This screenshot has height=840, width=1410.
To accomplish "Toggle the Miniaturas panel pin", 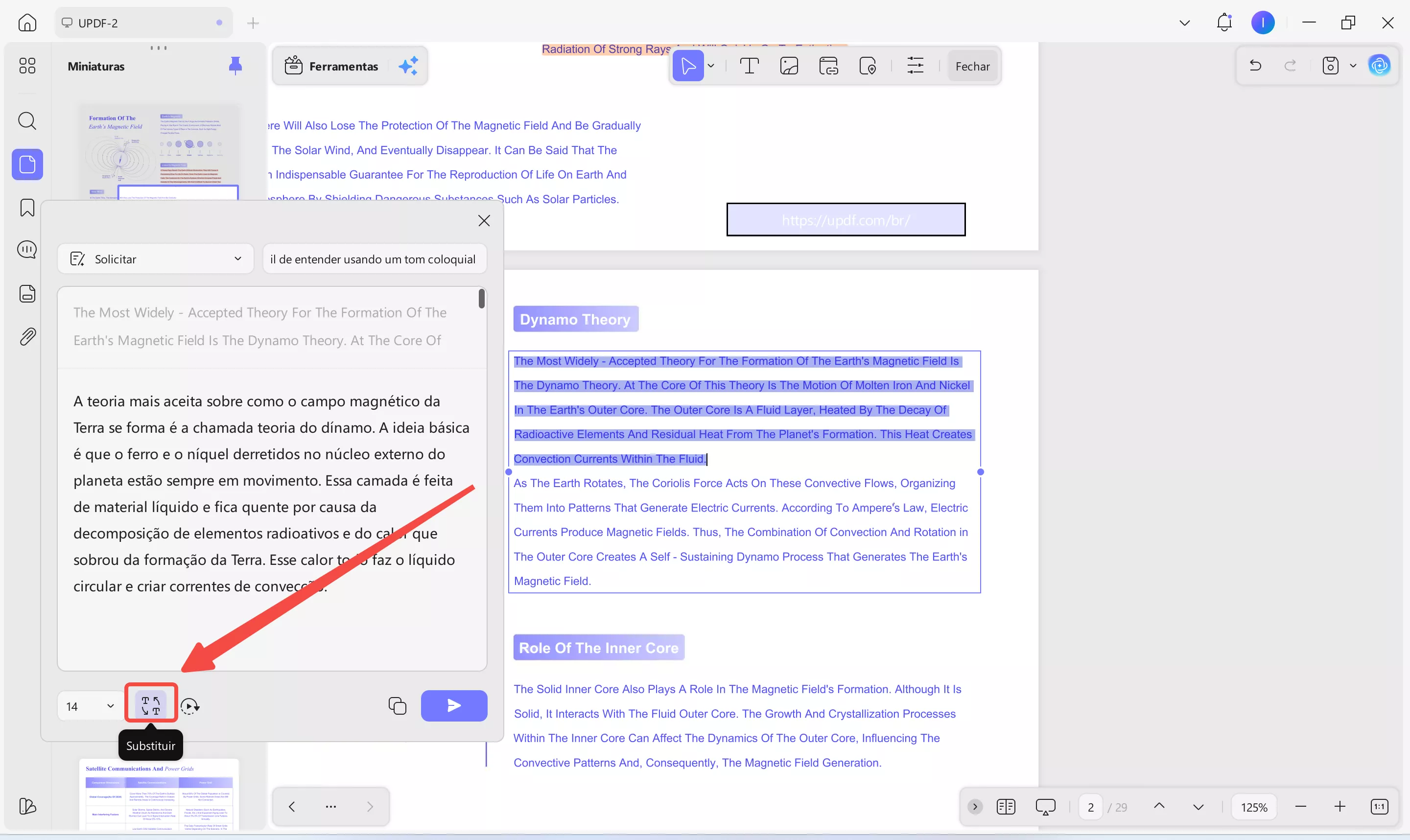I will coord(235,66).
